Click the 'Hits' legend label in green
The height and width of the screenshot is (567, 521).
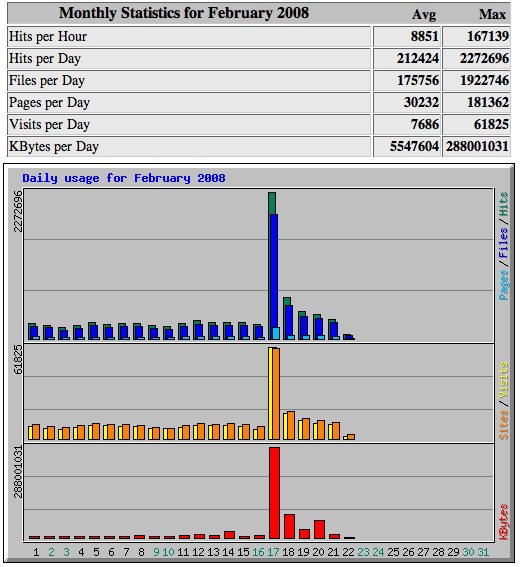tap(503, 204)
